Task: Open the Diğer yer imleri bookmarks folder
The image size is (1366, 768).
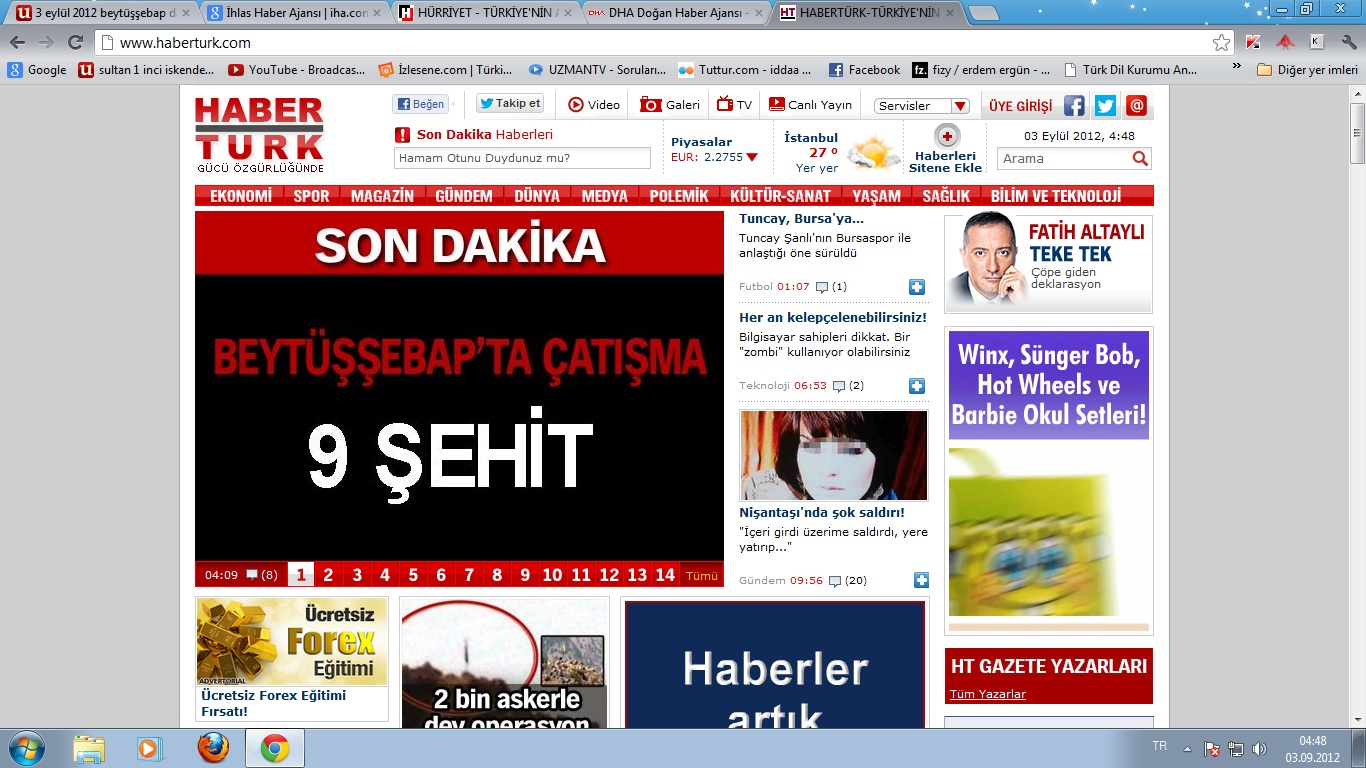Action: pos(1307,70)
